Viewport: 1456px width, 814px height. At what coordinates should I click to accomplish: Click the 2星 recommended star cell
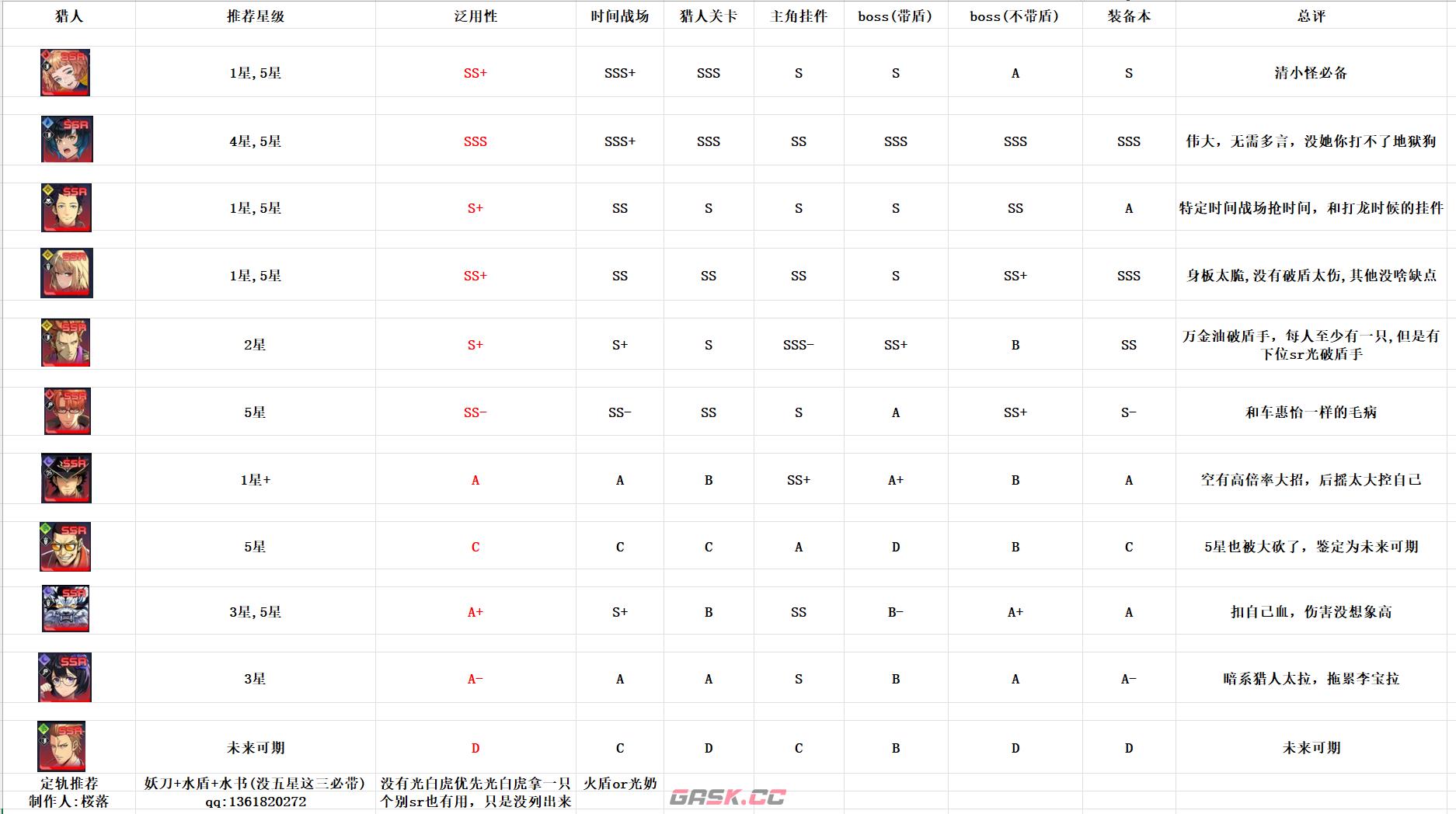click(256, 345)
